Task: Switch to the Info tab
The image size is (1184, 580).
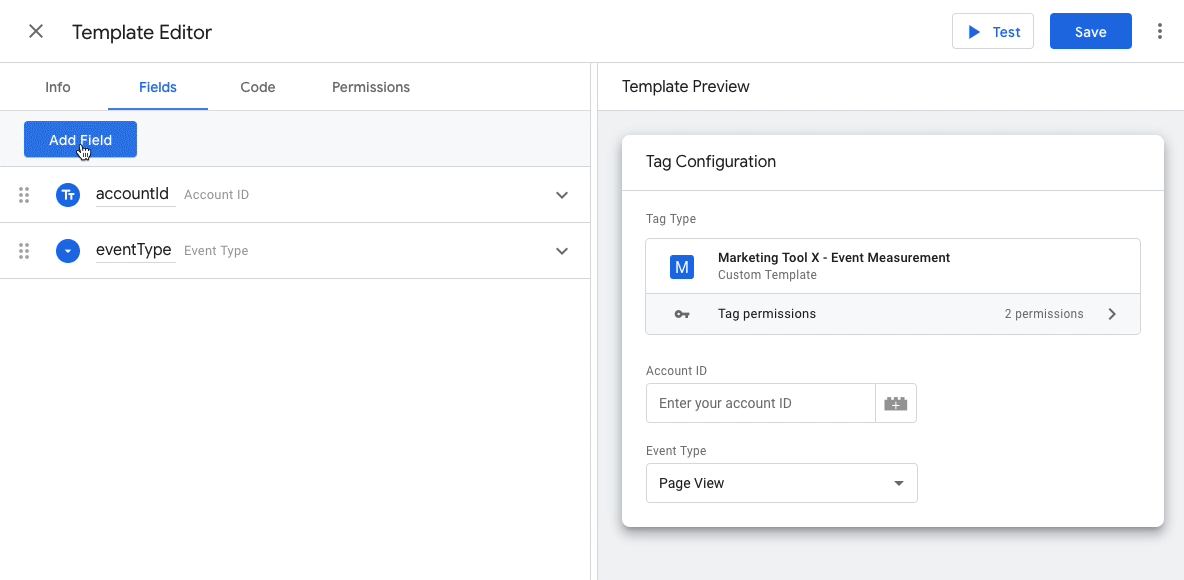Action: [x=57, y=87]
